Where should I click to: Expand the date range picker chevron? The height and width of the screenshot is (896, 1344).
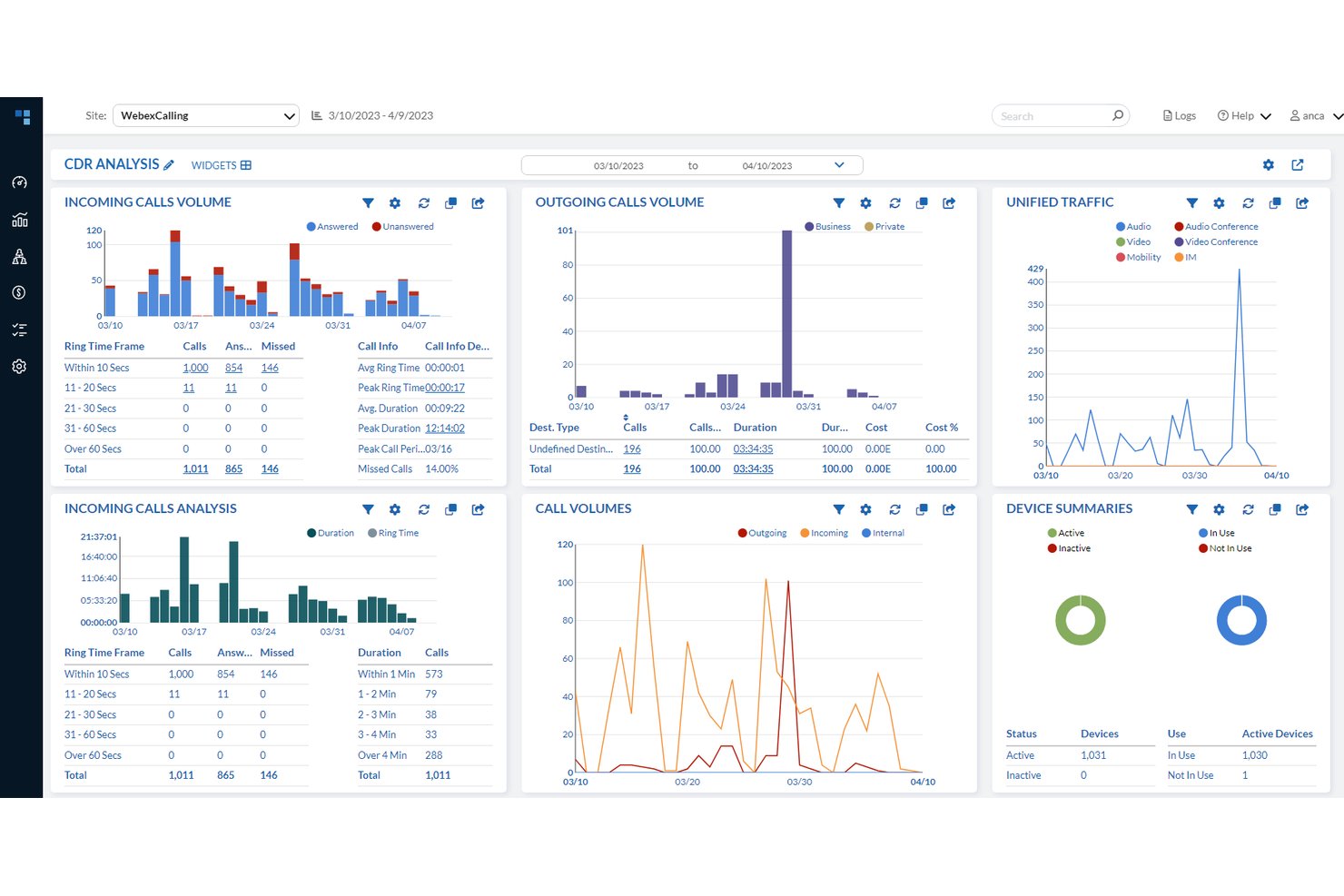click(x=839, y=165)
